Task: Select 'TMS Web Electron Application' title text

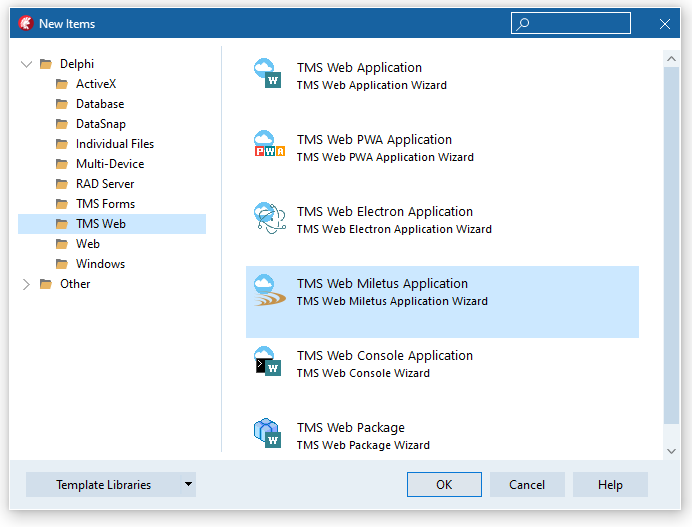Action: 384,211
